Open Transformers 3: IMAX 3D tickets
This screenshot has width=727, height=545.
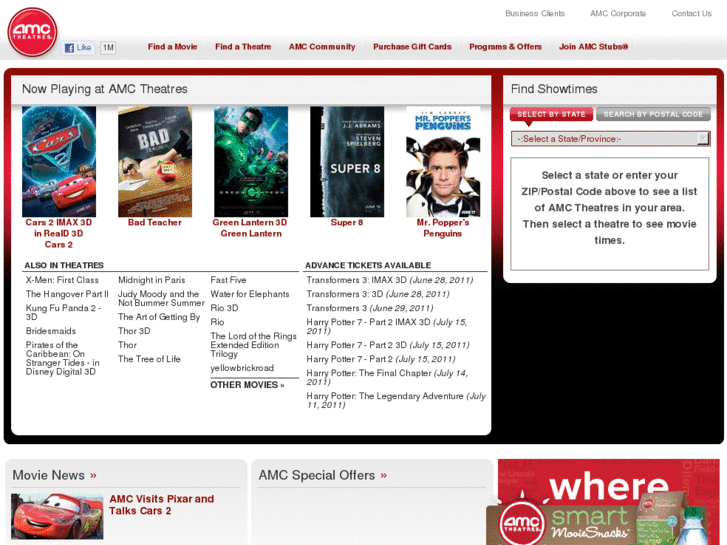tap(390, 280)
